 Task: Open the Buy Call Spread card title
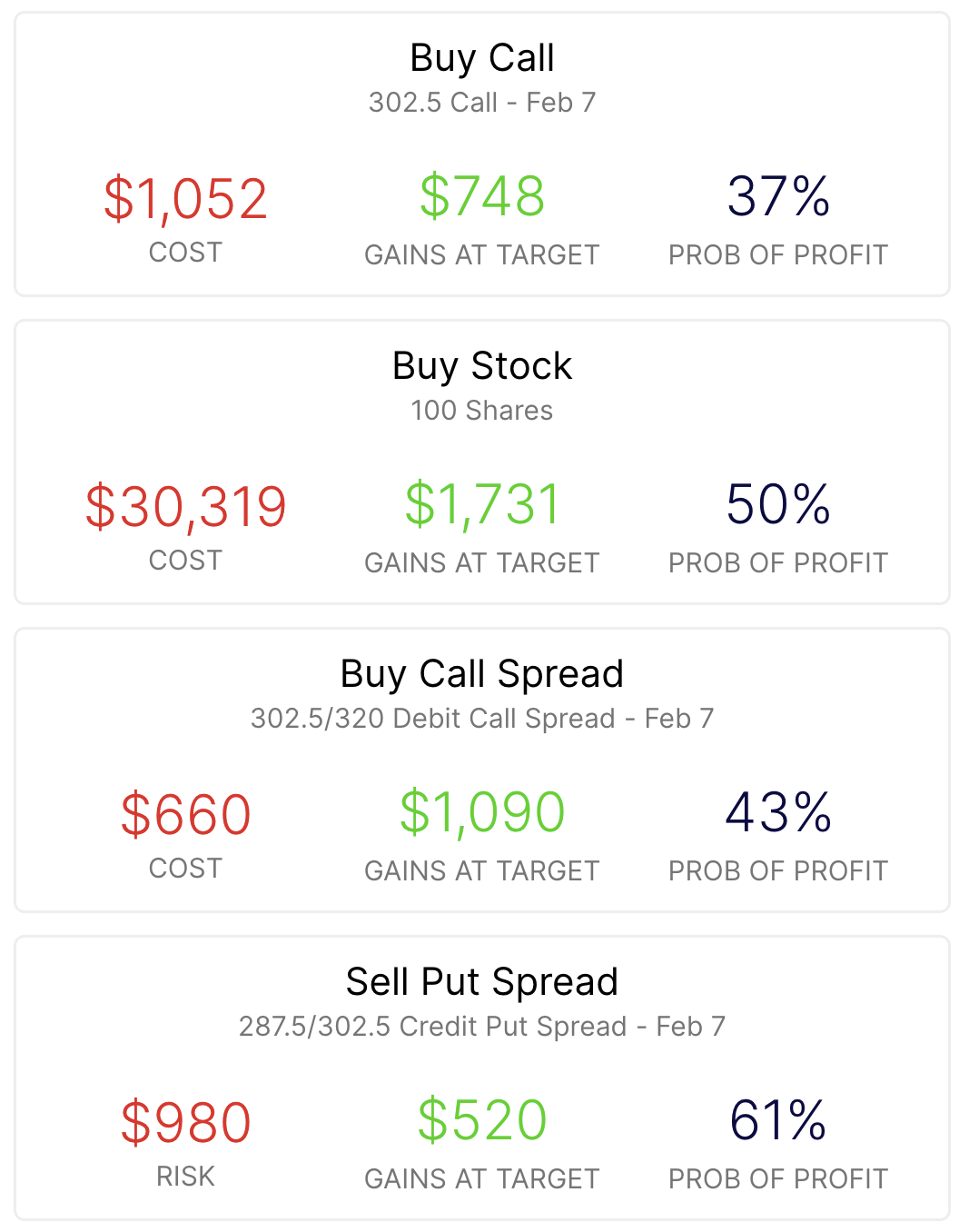(482, 674)
